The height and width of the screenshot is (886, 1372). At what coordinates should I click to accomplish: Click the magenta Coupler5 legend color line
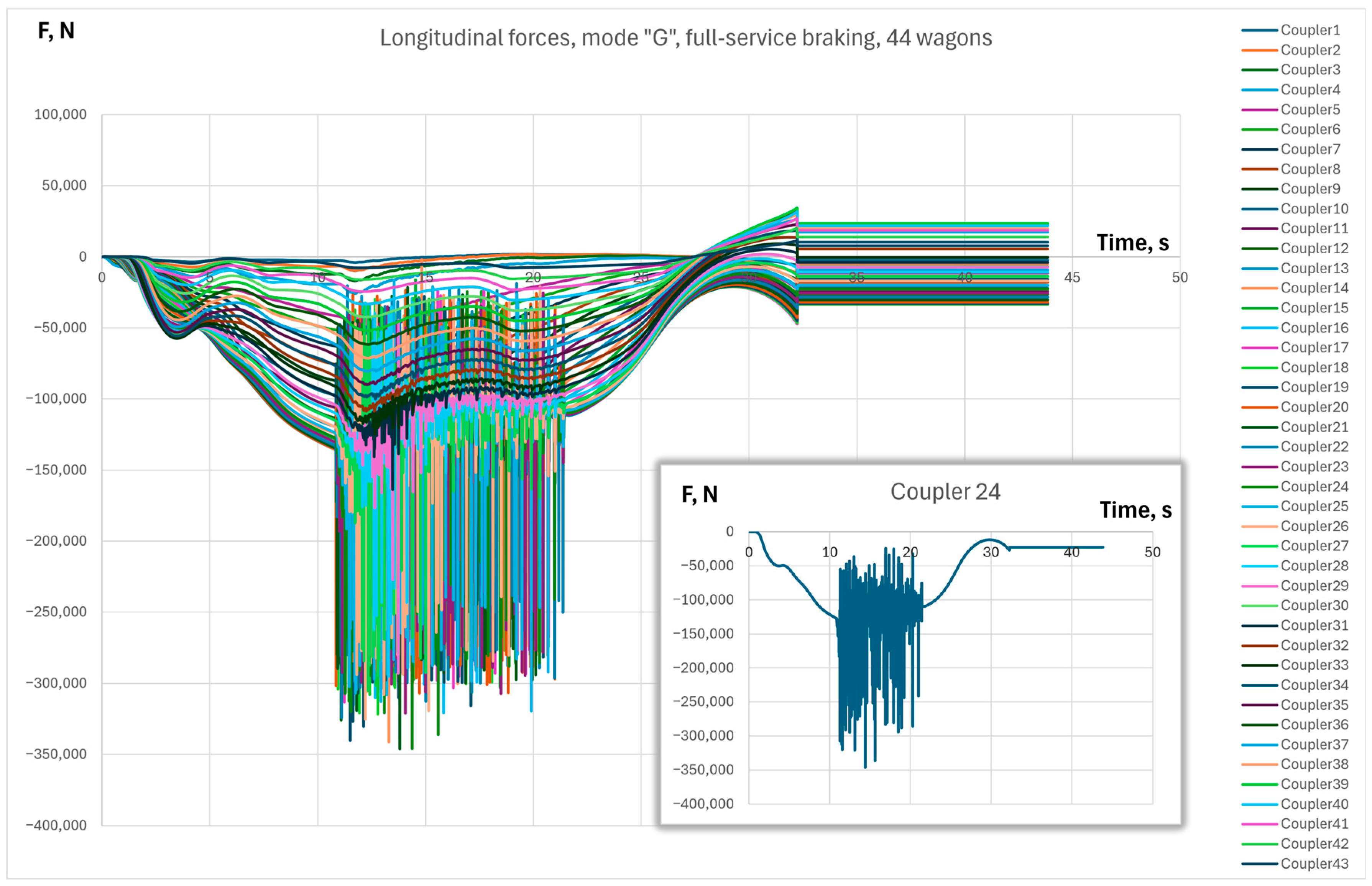(x=1259, y=109)
